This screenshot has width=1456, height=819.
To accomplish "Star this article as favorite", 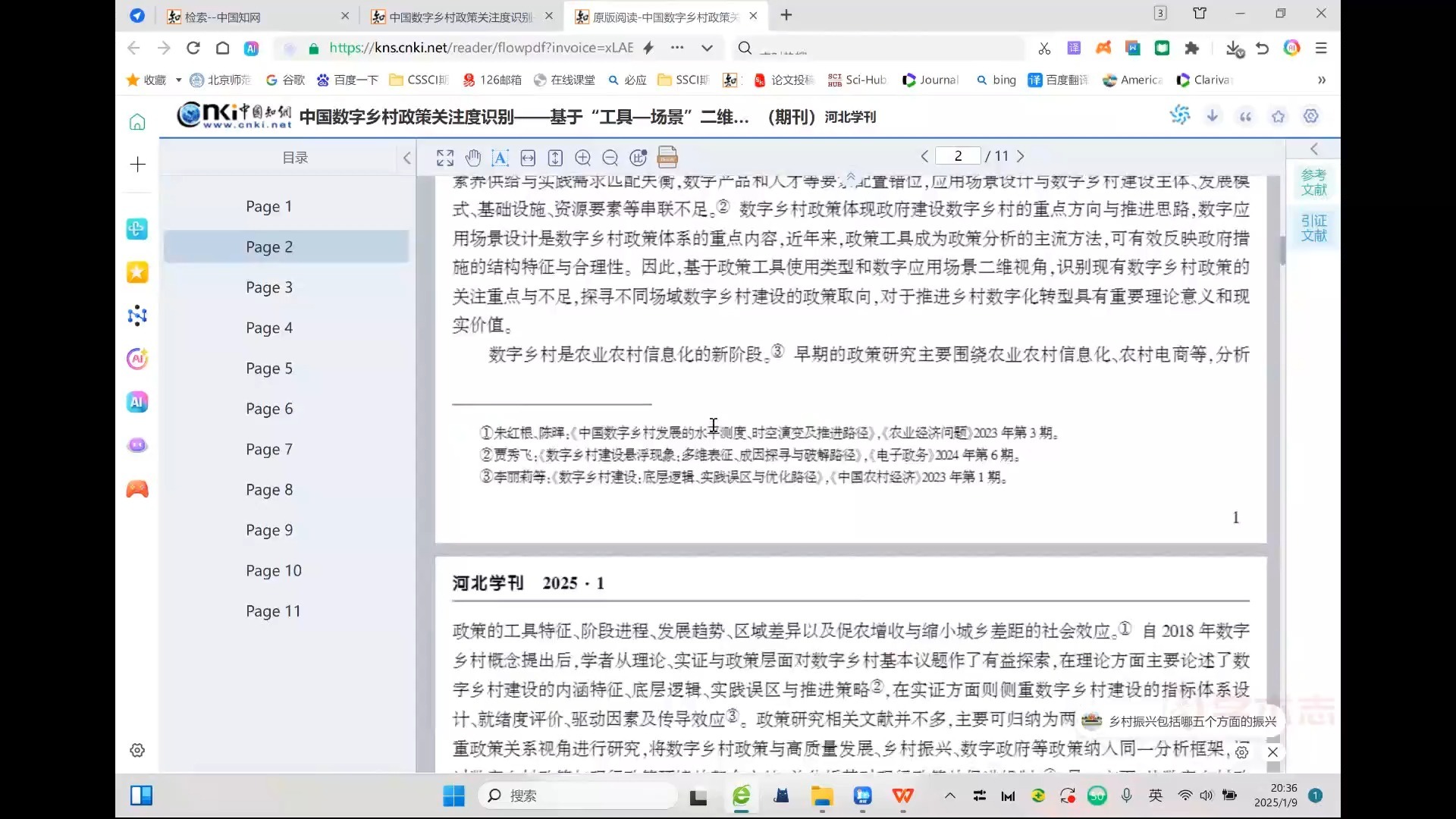I will tap(1279, 116).
